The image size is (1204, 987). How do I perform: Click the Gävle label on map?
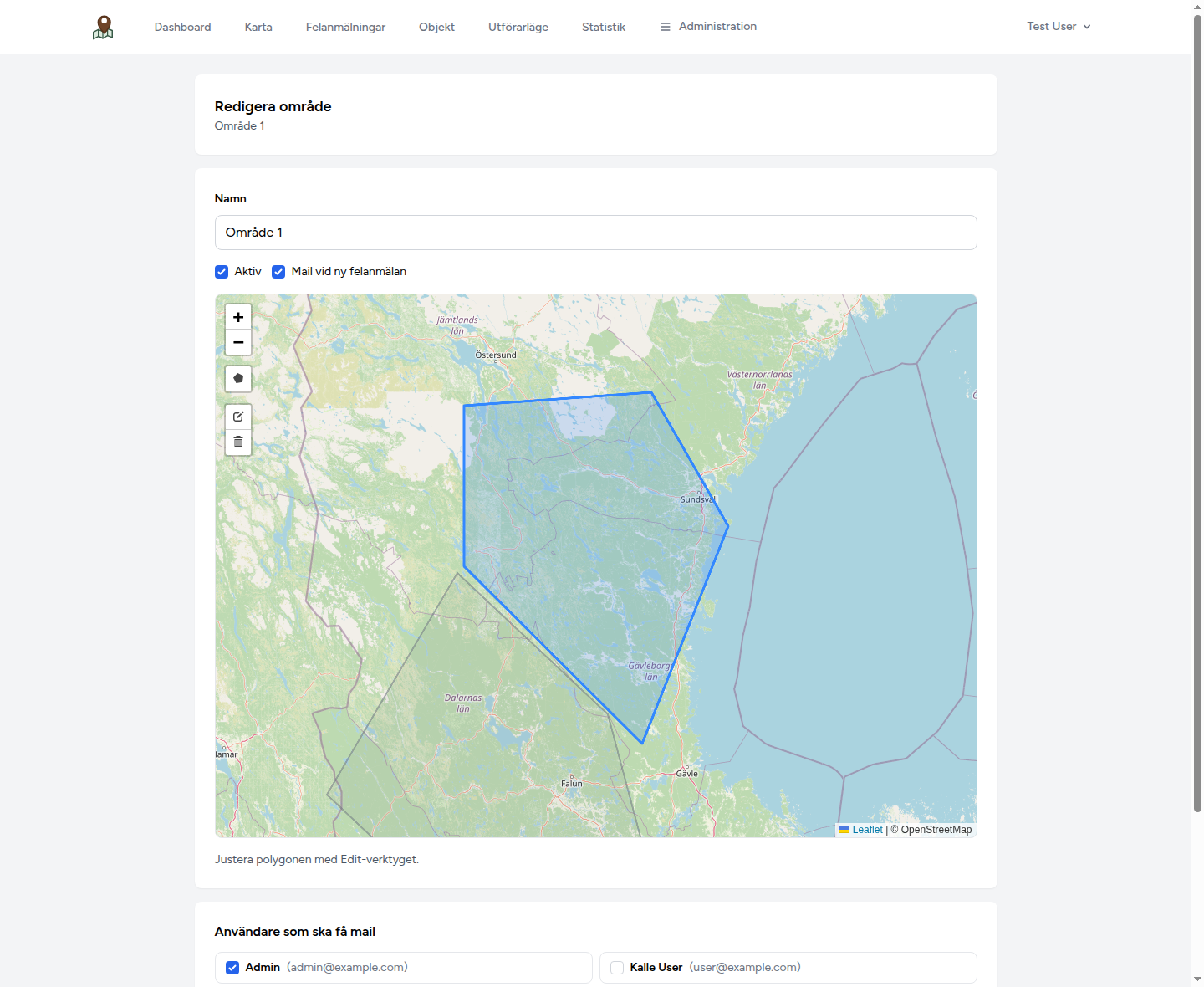(686, 774)
